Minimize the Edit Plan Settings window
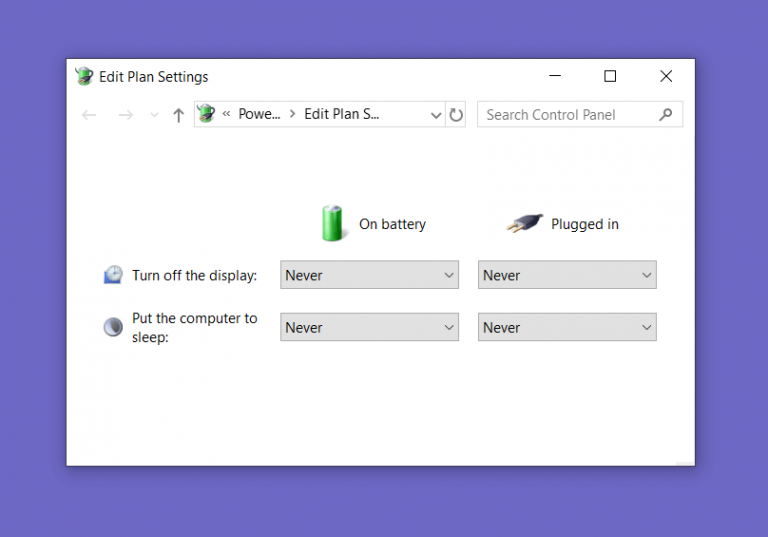 click(555, 76)
